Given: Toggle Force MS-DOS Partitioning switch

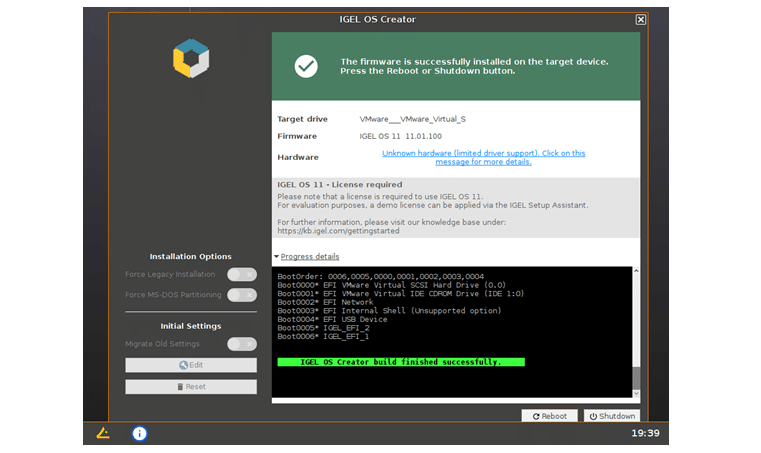Looking at the screenshot, I should click(x=242, y=295).
